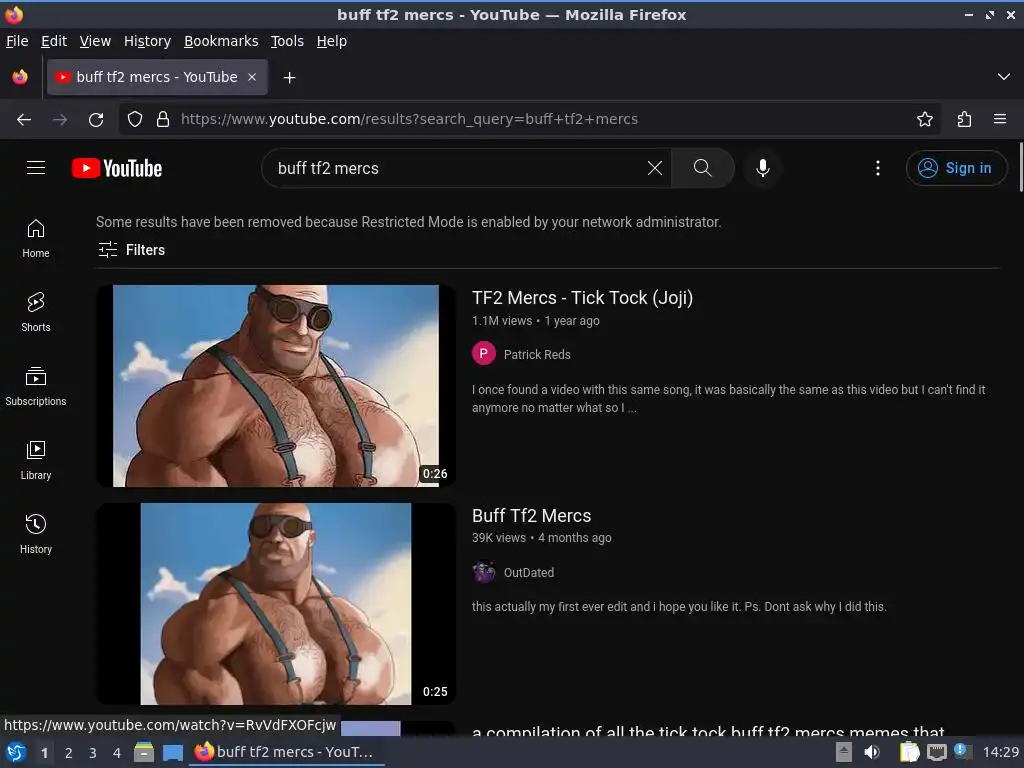Viewport: 1024px width, 768px height.
Task: Open the Tick Tock (Joji) video thumbnail
Action: (x=276, y=385)
